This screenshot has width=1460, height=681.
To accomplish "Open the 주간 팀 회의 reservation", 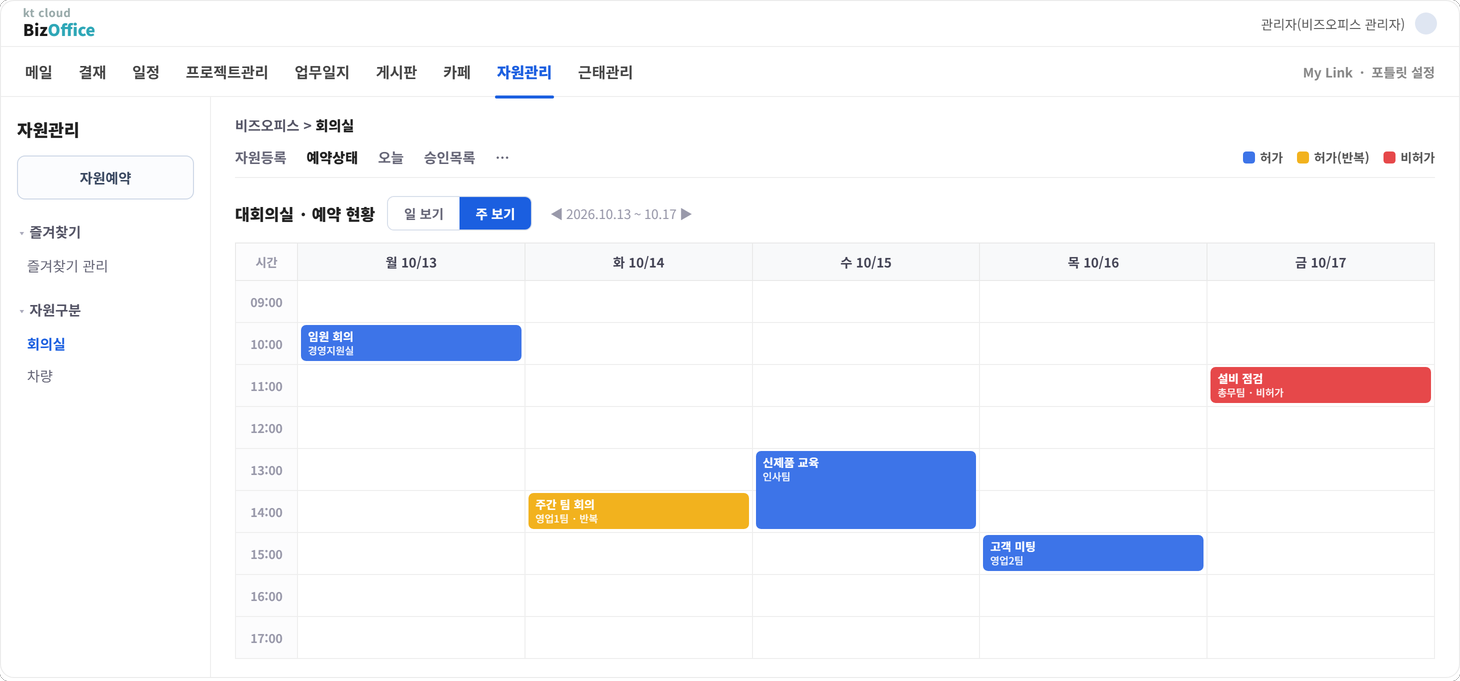I will point(638,511).
